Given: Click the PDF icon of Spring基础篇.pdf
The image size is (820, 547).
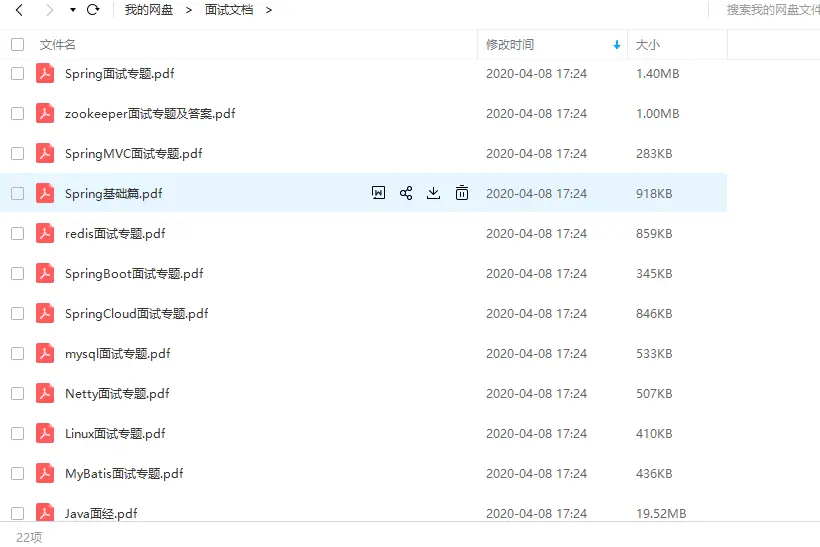Looking at the screenshot, I should 45,193.
